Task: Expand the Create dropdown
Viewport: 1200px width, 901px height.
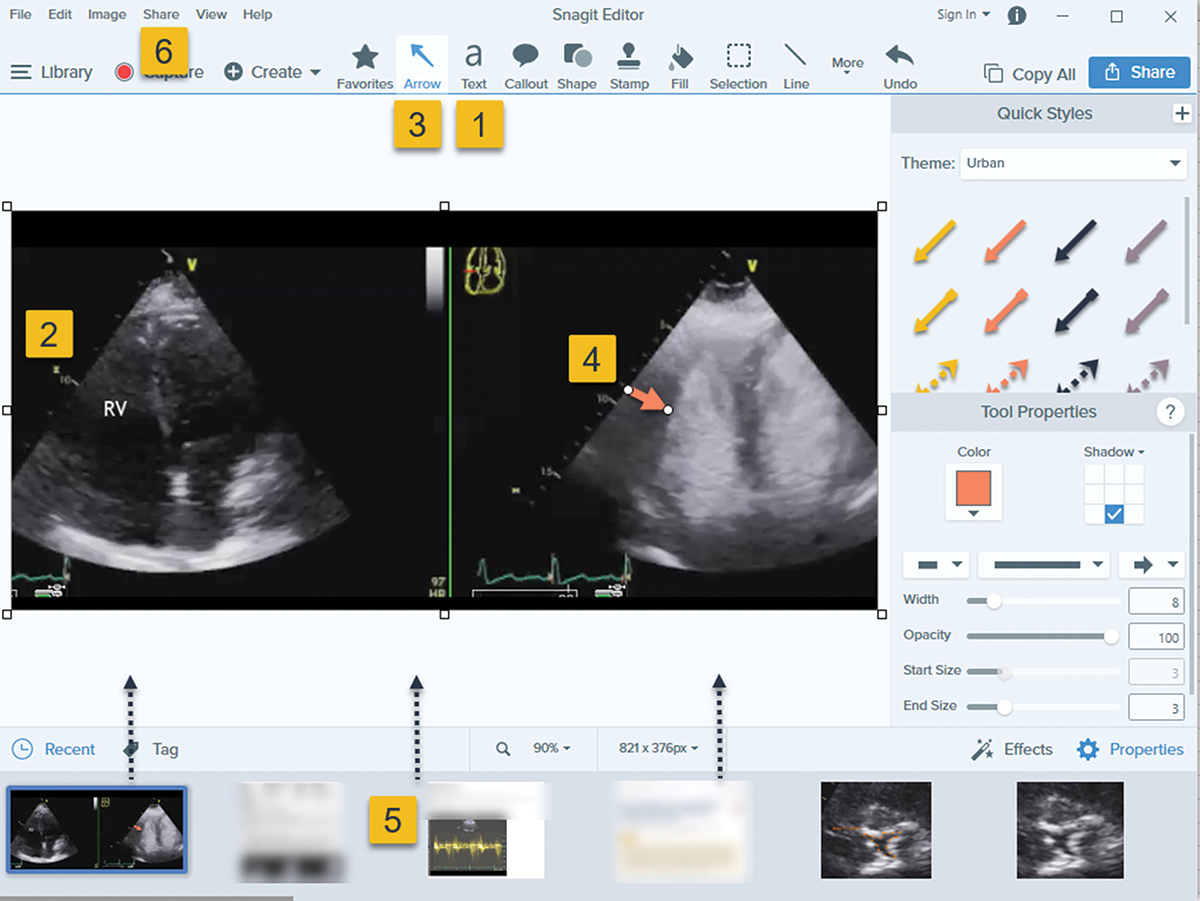Action: 273,72
